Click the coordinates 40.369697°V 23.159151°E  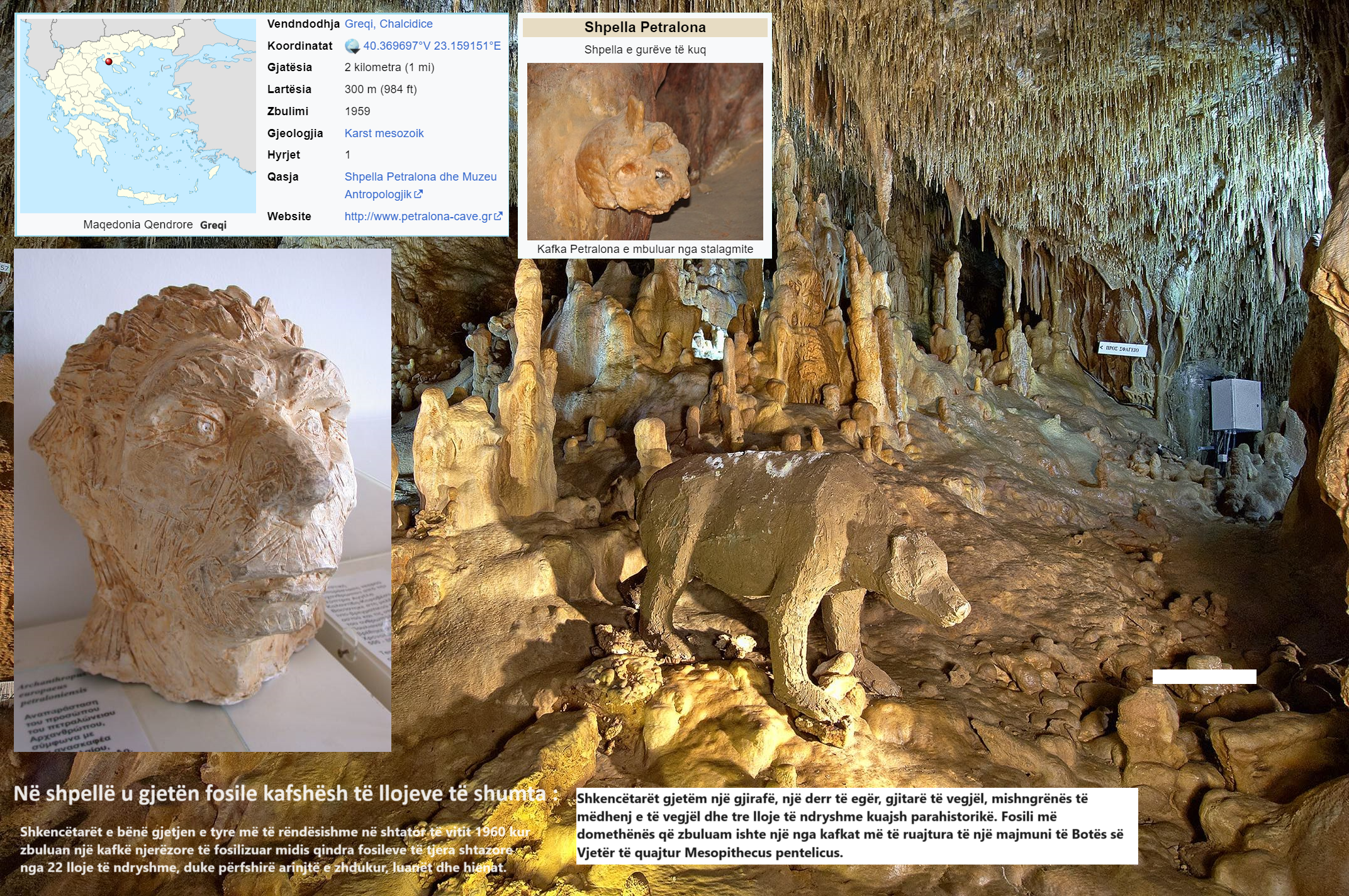pyautogui.click(x=432, y=46)
